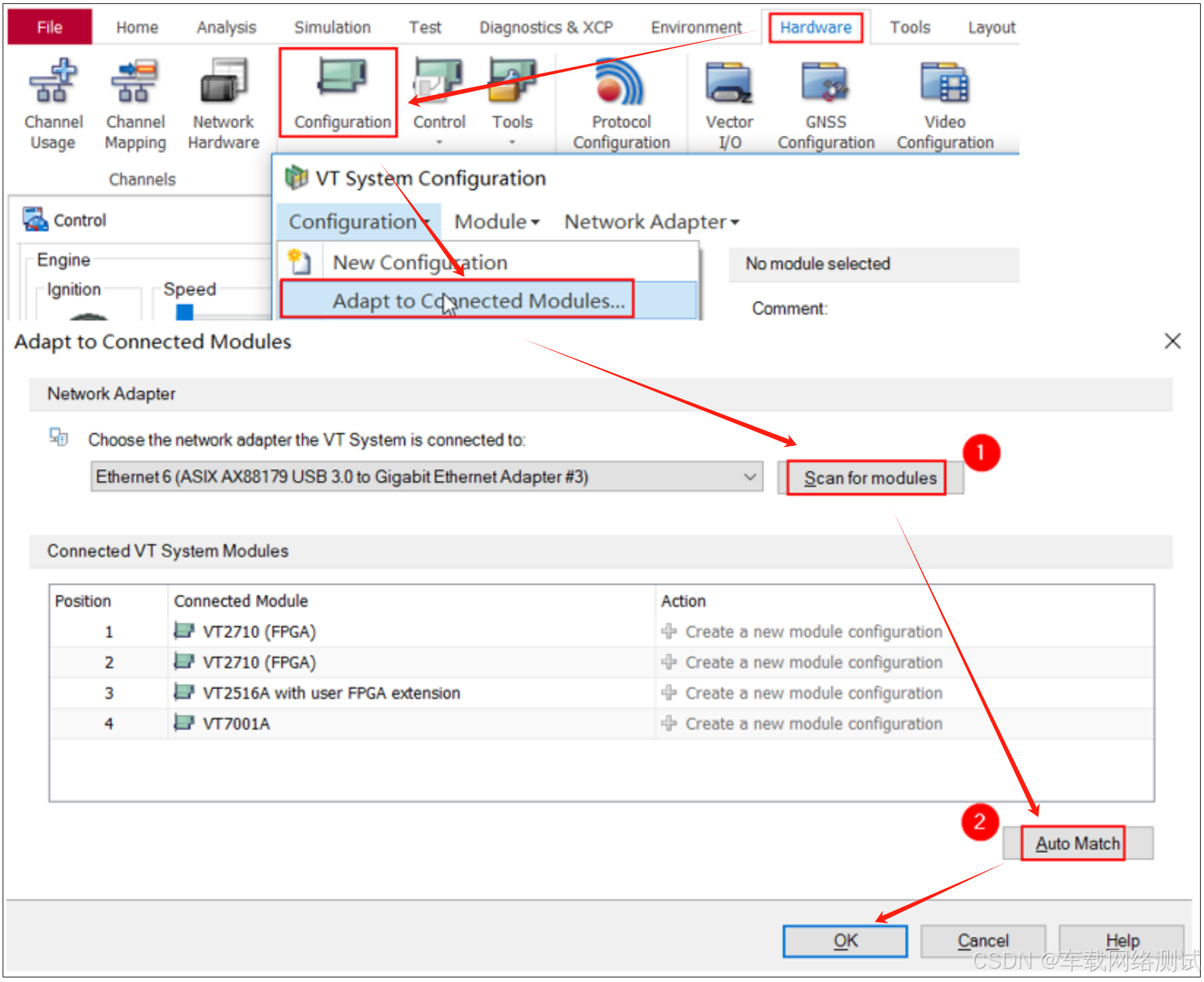1204x982 pixels.
Task: Click module icon for VT2516A row
Action: click(x=184, y=692)
